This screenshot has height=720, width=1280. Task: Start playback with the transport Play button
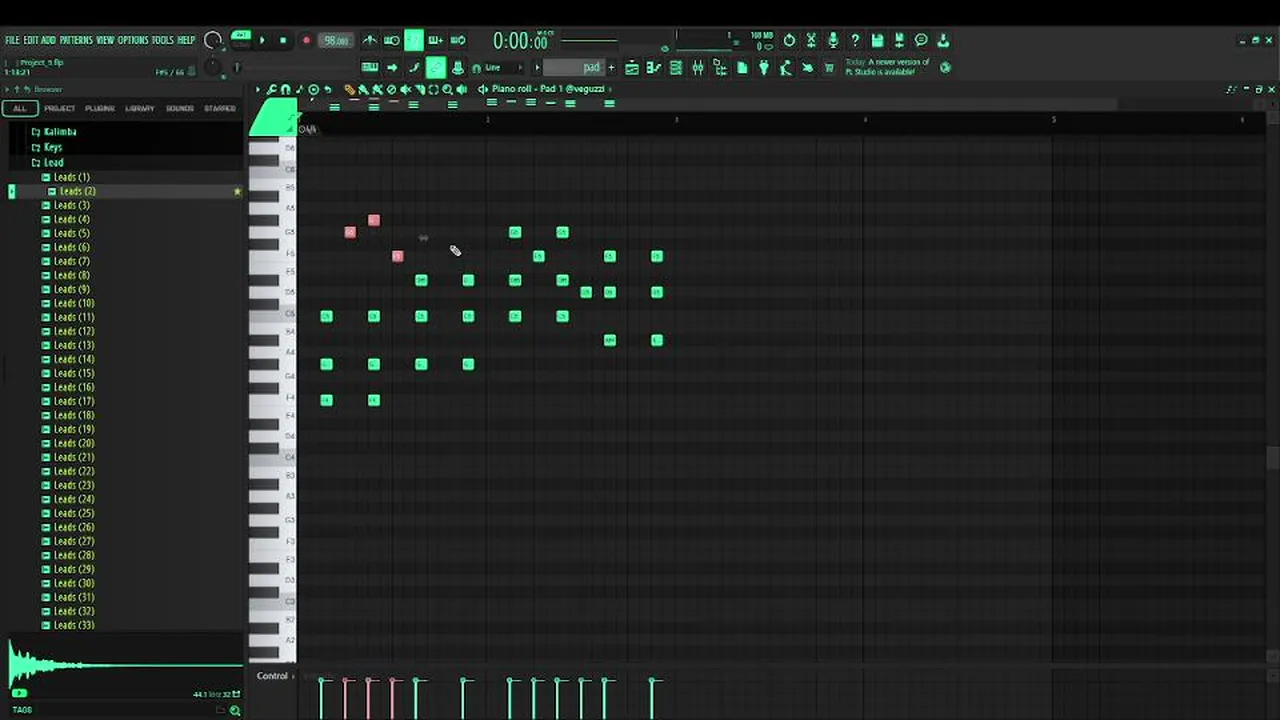262,41
